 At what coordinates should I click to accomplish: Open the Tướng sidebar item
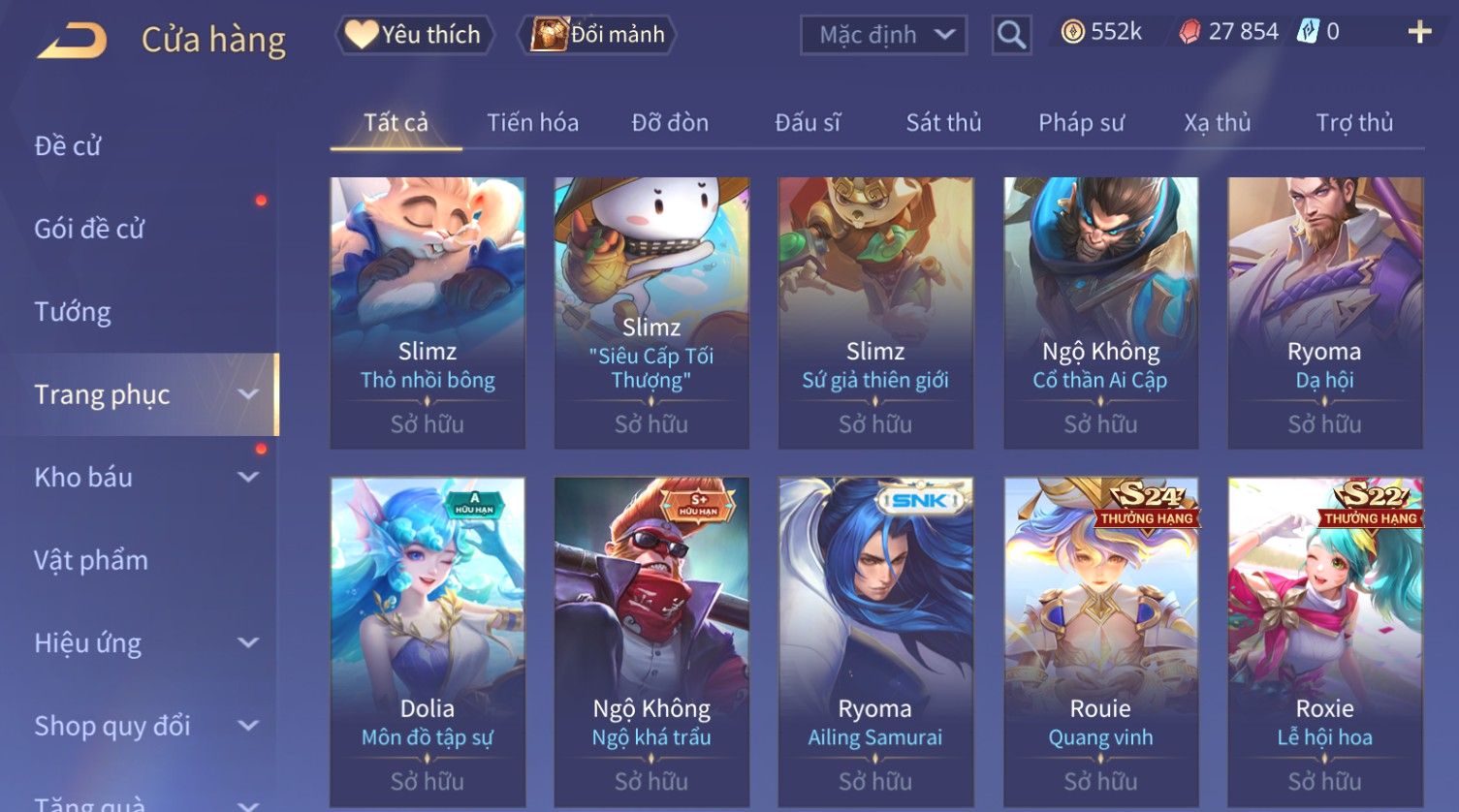tap(73, 312)
